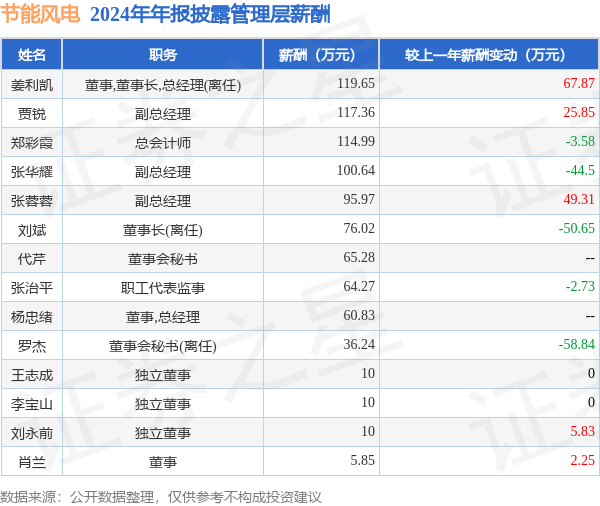The width and height of the screenshot is (600, 506).
Task: Click change value 25.85
Action: click(579, 113)
